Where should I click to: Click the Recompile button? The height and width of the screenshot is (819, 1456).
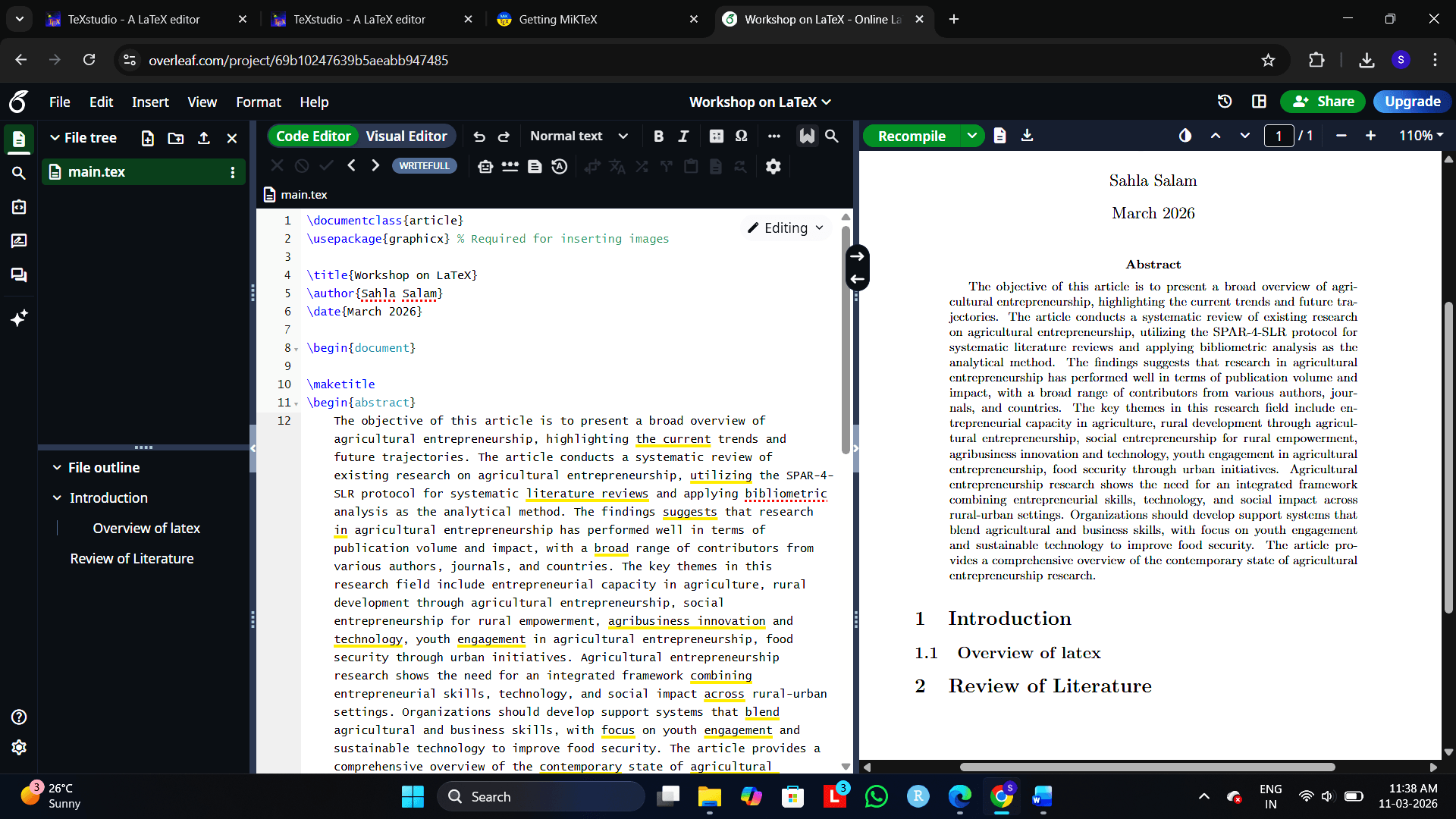pos(912,136)
